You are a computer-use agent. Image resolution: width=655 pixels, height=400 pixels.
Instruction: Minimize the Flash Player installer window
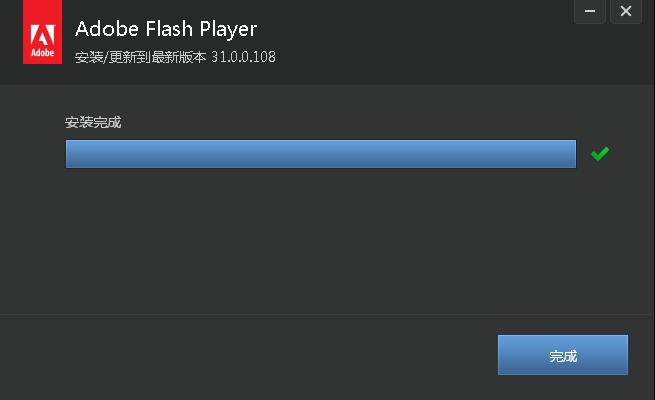pos(589,12)
